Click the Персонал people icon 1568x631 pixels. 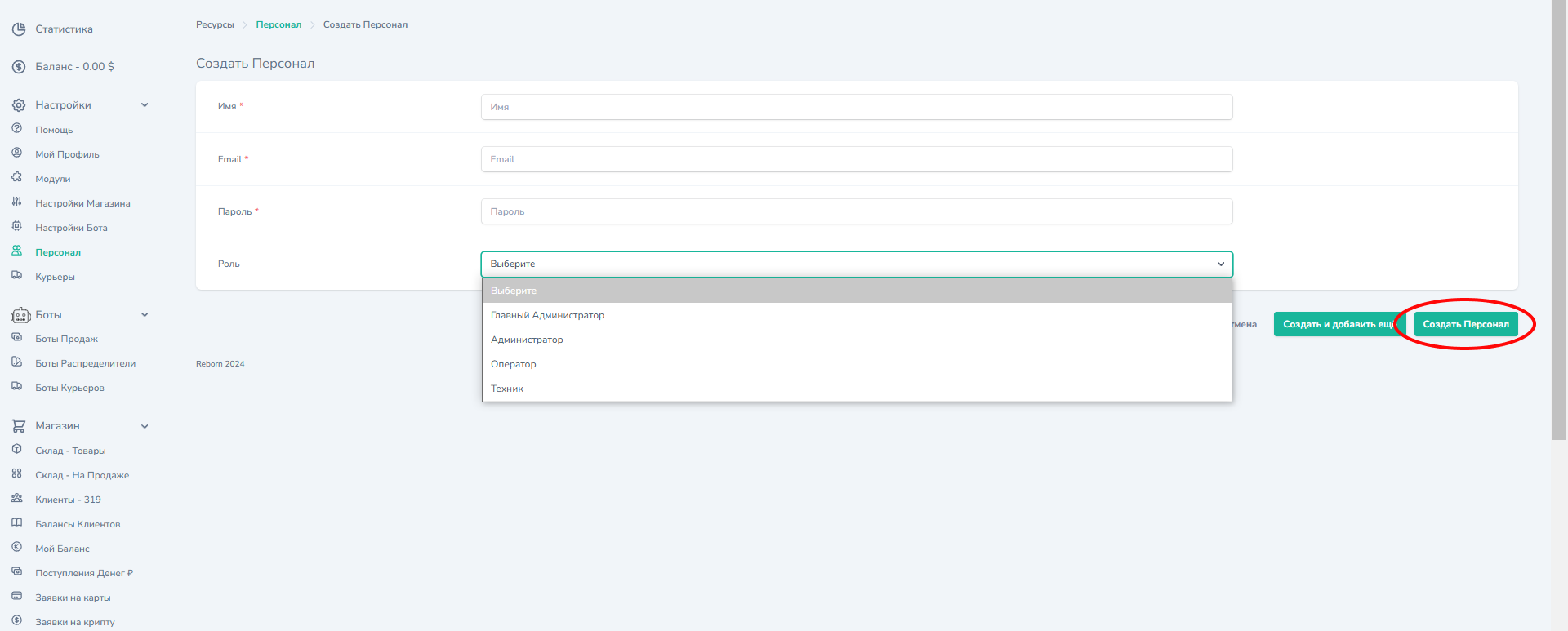[x=16, y=251]
